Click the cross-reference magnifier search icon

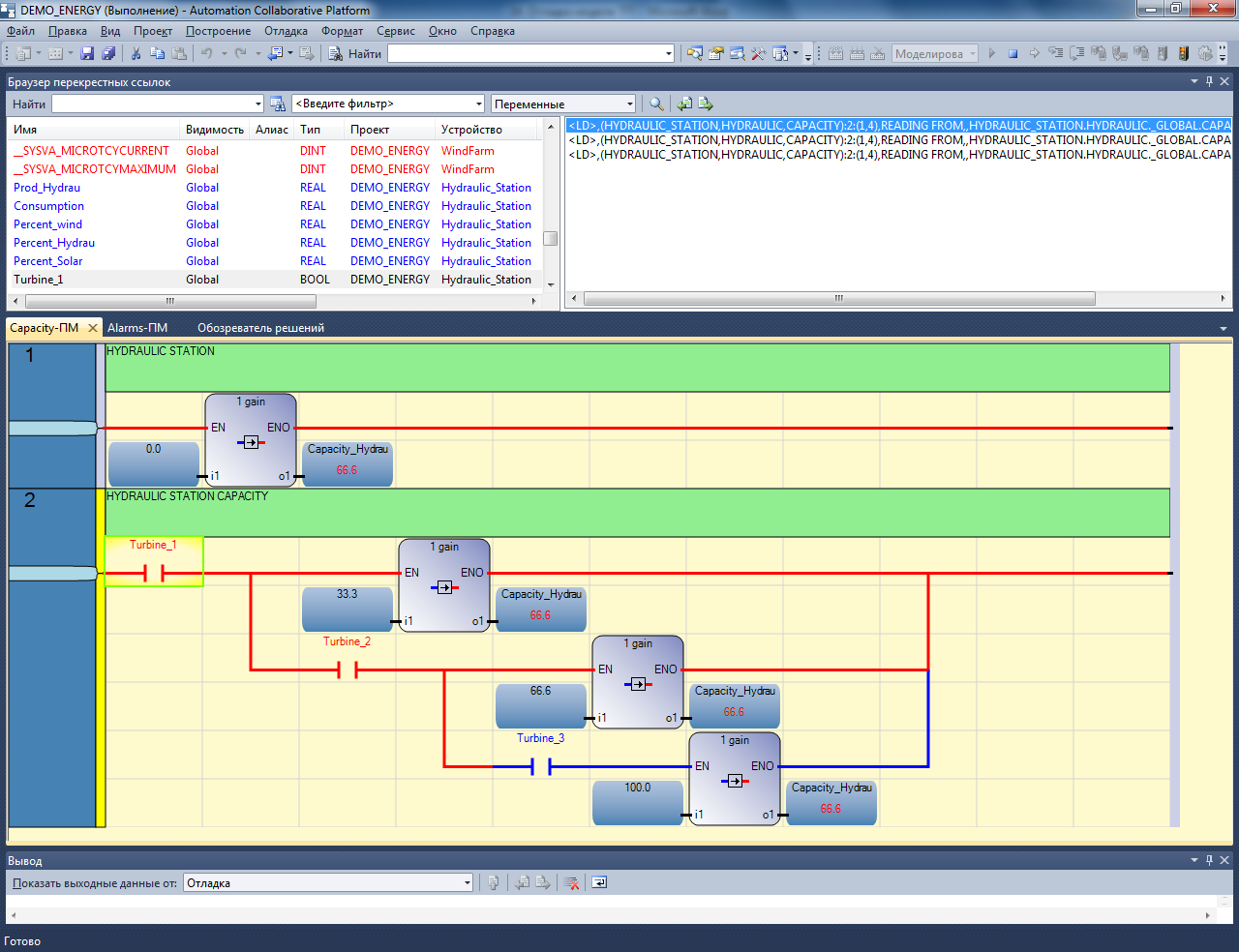656,104
